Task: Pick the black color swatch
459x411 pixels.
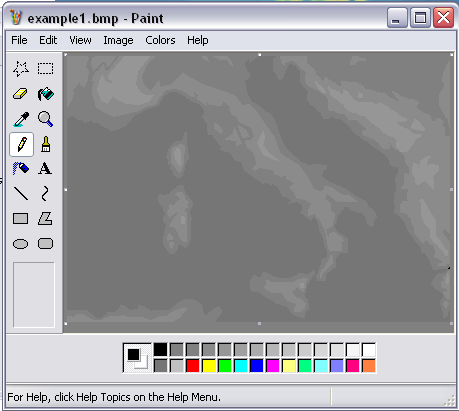Action: coord(160,350)
